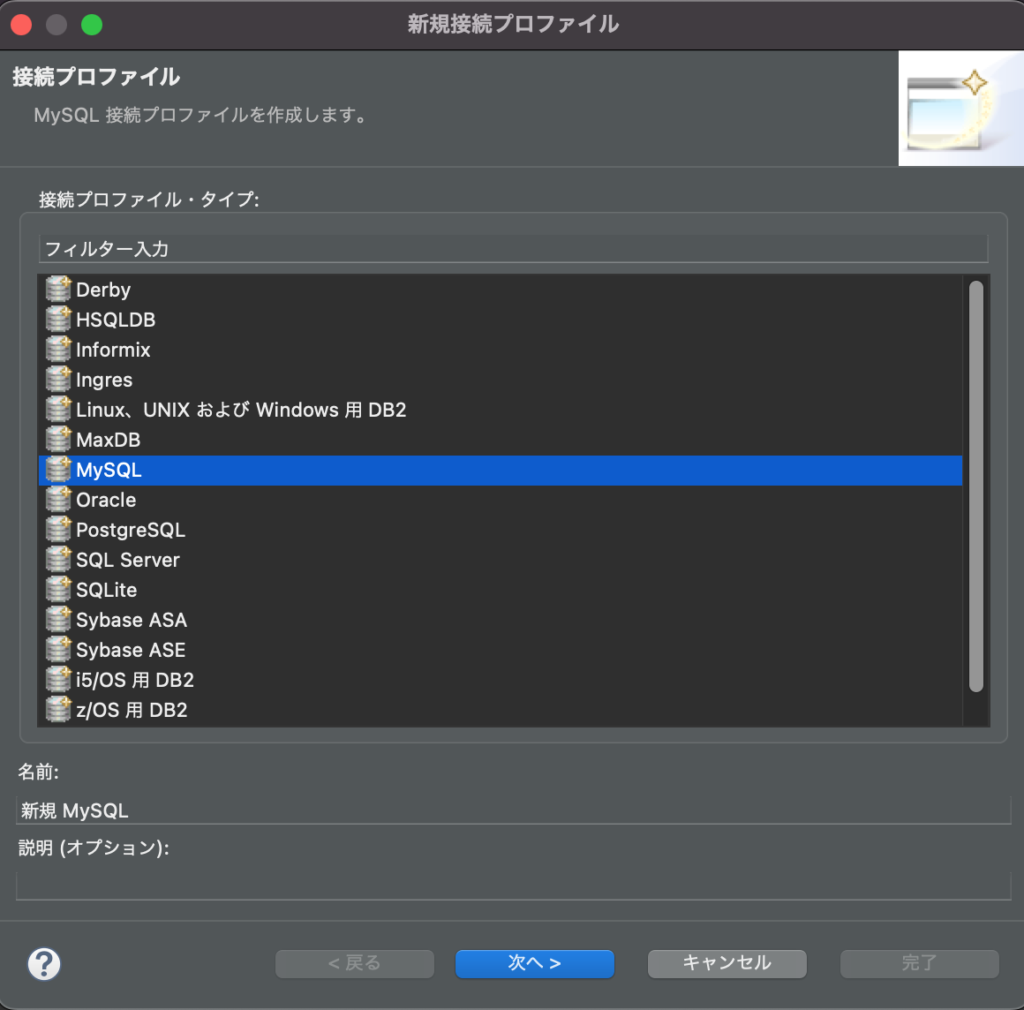Pick MaxDB connection type
This screenshot has width=1024, height=1010.
(500, 439)
